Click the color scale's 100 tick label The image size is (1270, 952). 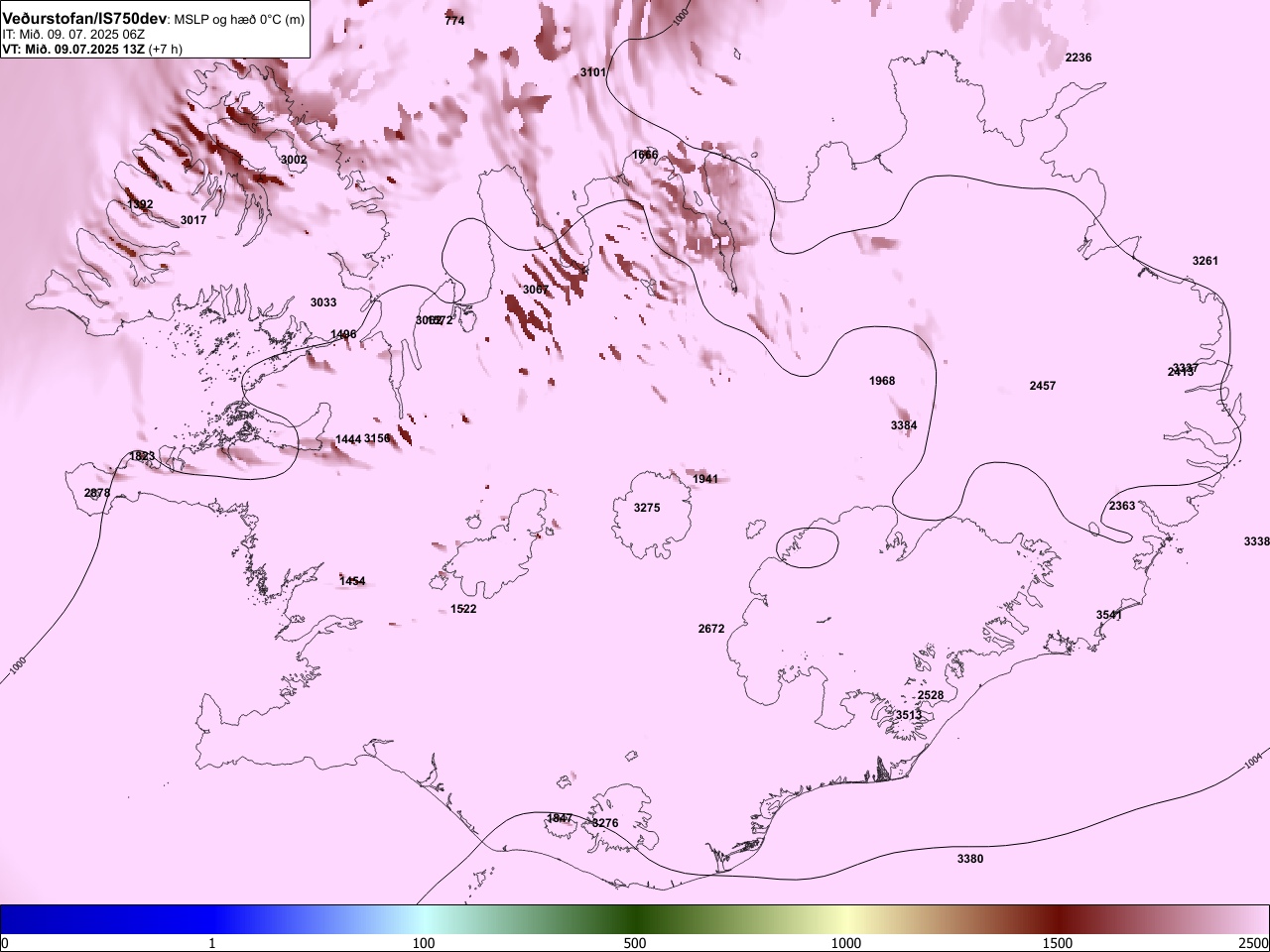point(424,943)
